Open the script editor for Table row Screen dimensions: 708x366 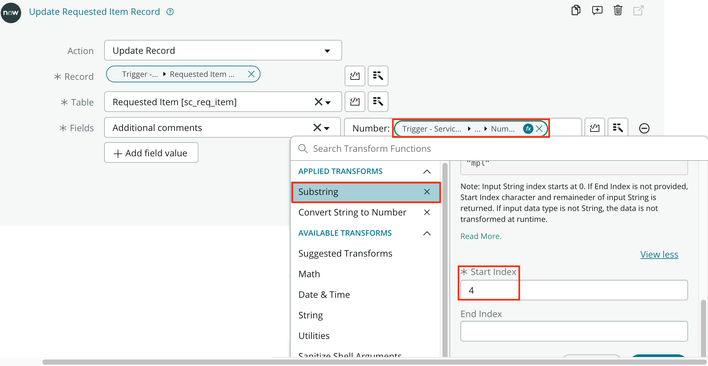pyautogui.click(x=354, y=102)
